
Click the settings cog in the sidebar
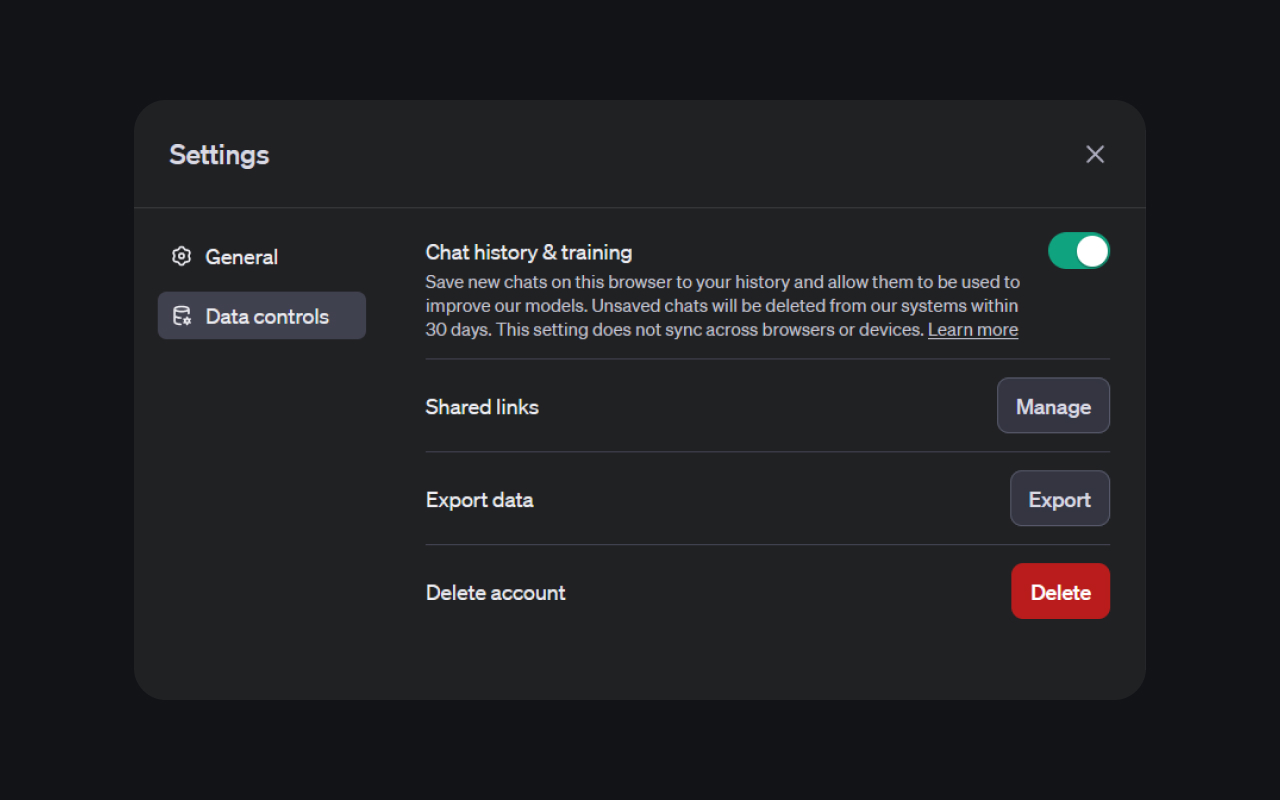pyautogui.click(x=181, y=256)
